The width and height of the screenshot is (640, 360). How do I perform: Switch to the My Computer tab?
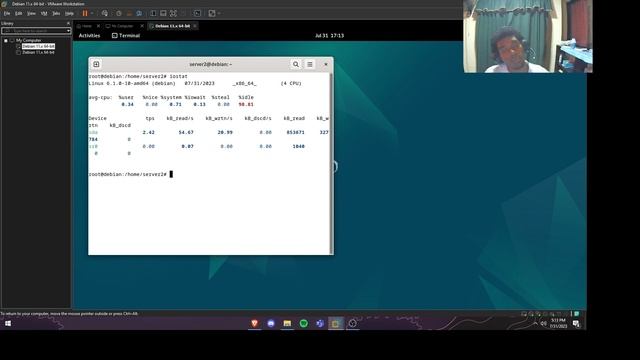tap(120, 26)
